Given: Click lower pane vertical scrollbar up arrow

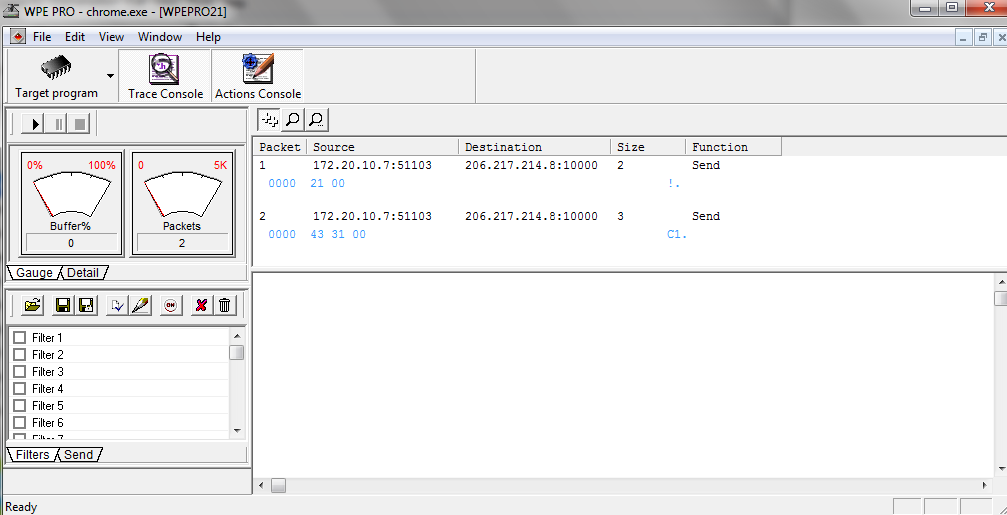Looking at the screenshot, I should (1000, 281).
